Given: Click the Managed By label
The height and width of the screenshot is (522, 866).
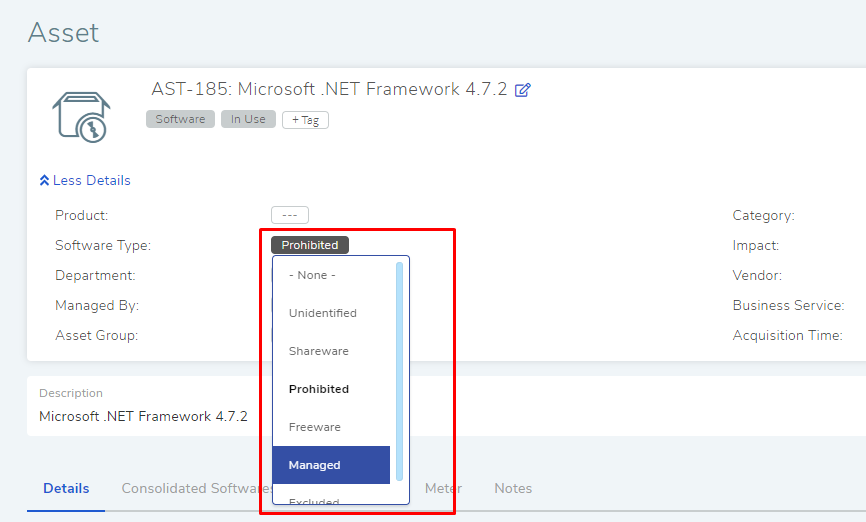Looking at the screenshot, I should point(97,305).
